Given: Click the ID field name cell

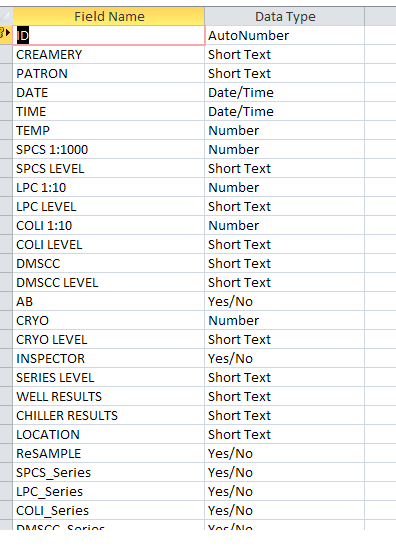Looking at the screenshot, I should point(109,35).
